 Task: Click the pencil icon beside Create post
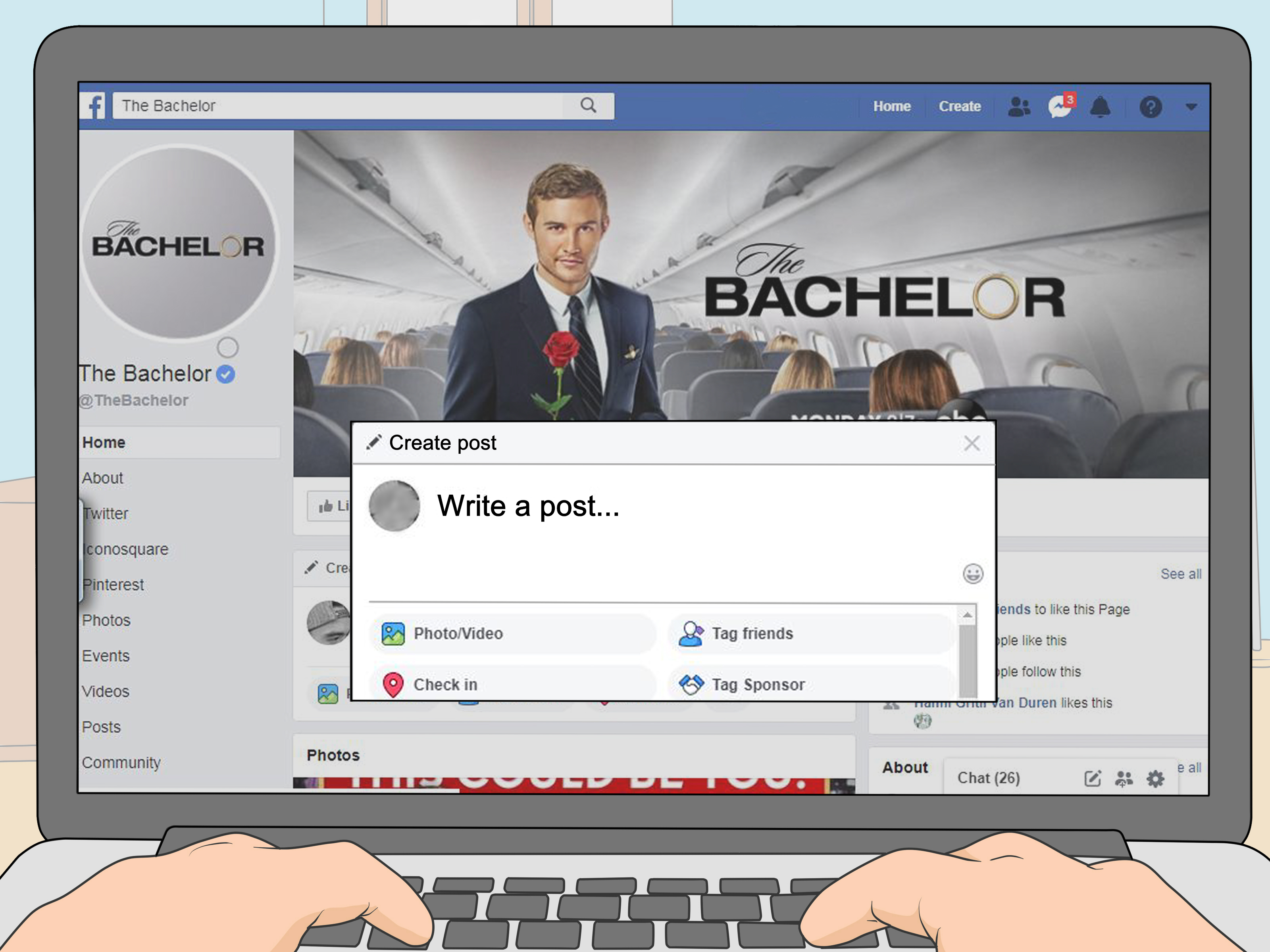[x=374, y=442]
